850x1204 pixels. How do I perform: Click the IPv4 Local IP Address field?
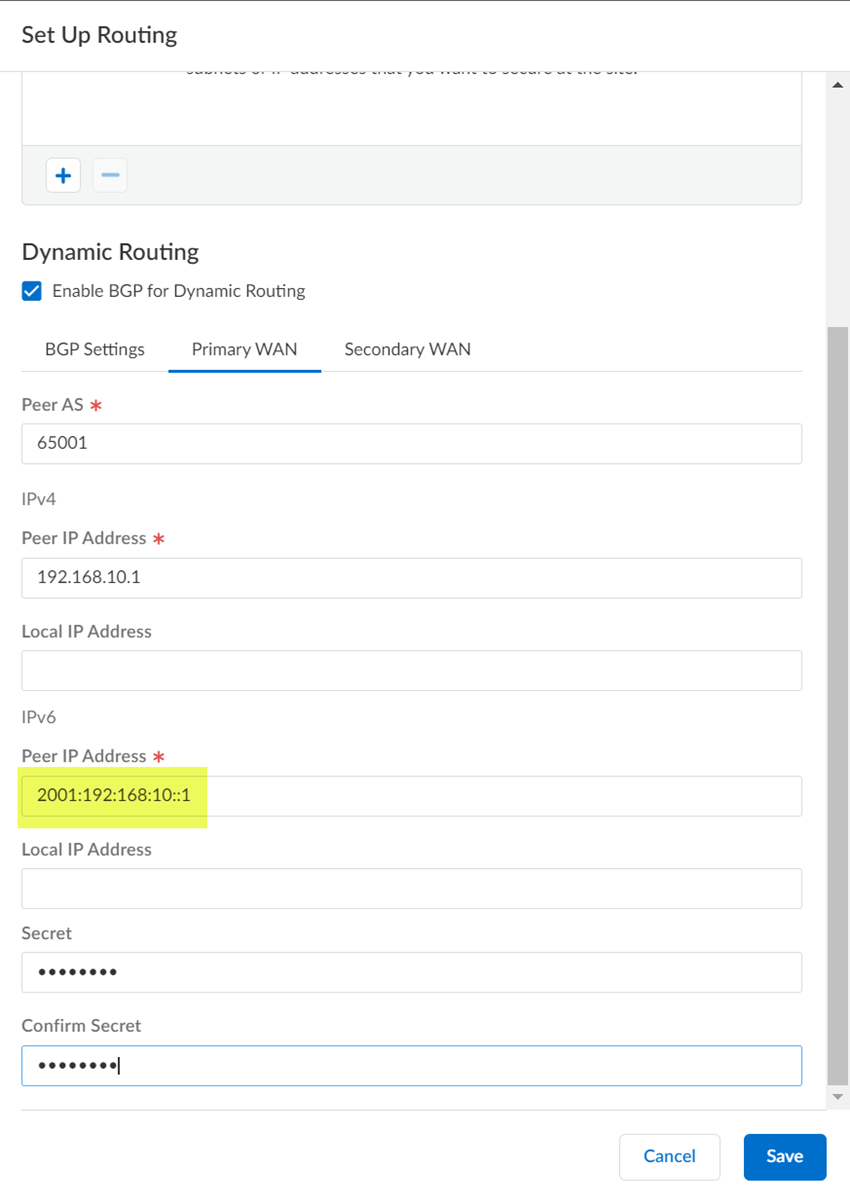tap(411, 670)
